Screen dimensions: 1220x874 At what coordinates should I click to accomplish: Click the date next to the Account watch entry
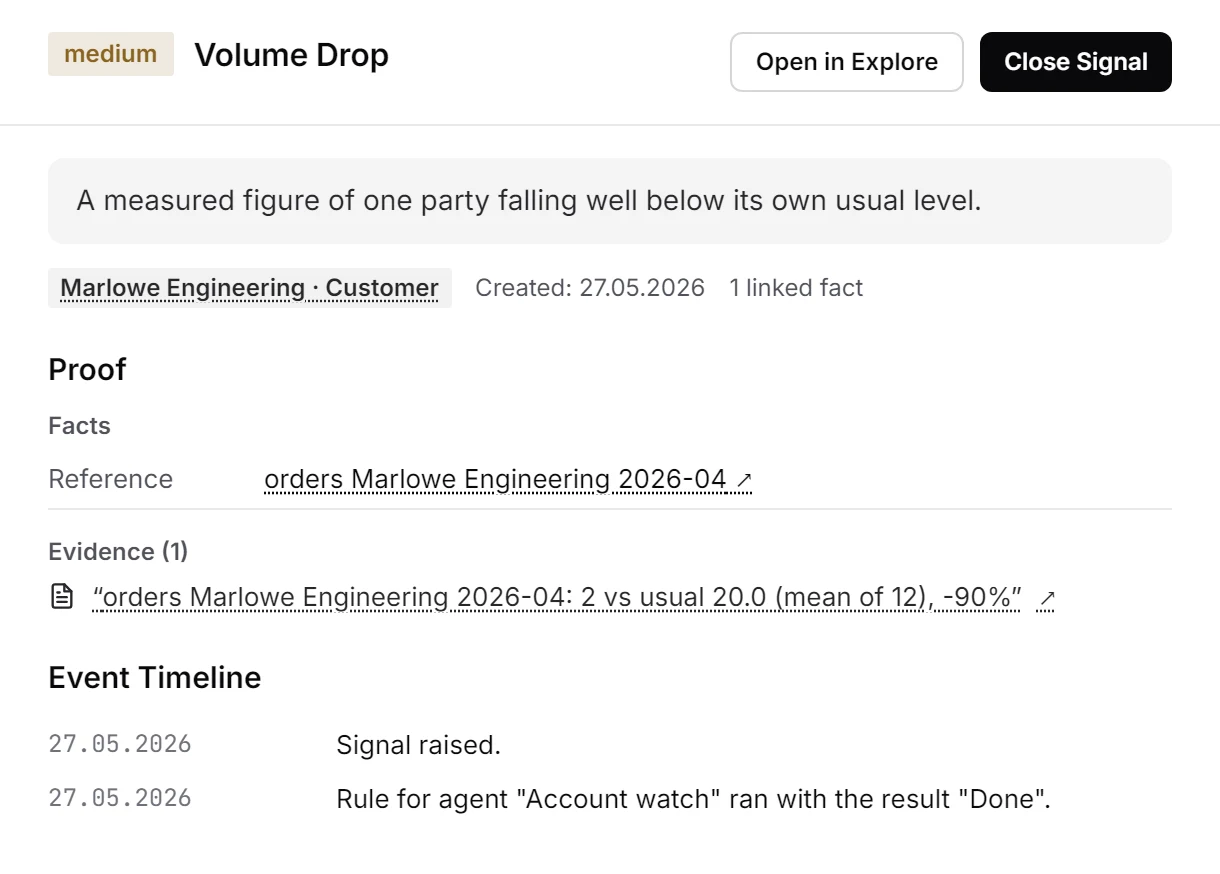click(120, 800)
